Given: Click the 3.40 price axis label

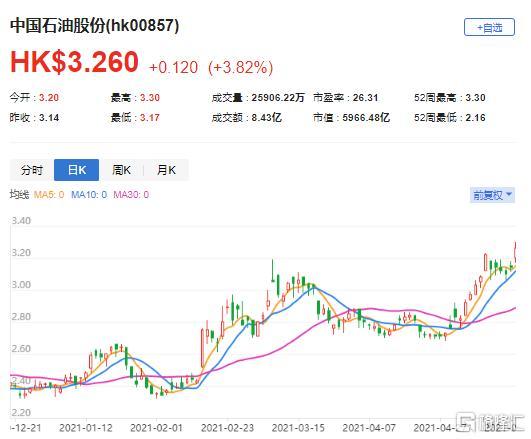Looking at the screenshot, I should pos(21,221).
